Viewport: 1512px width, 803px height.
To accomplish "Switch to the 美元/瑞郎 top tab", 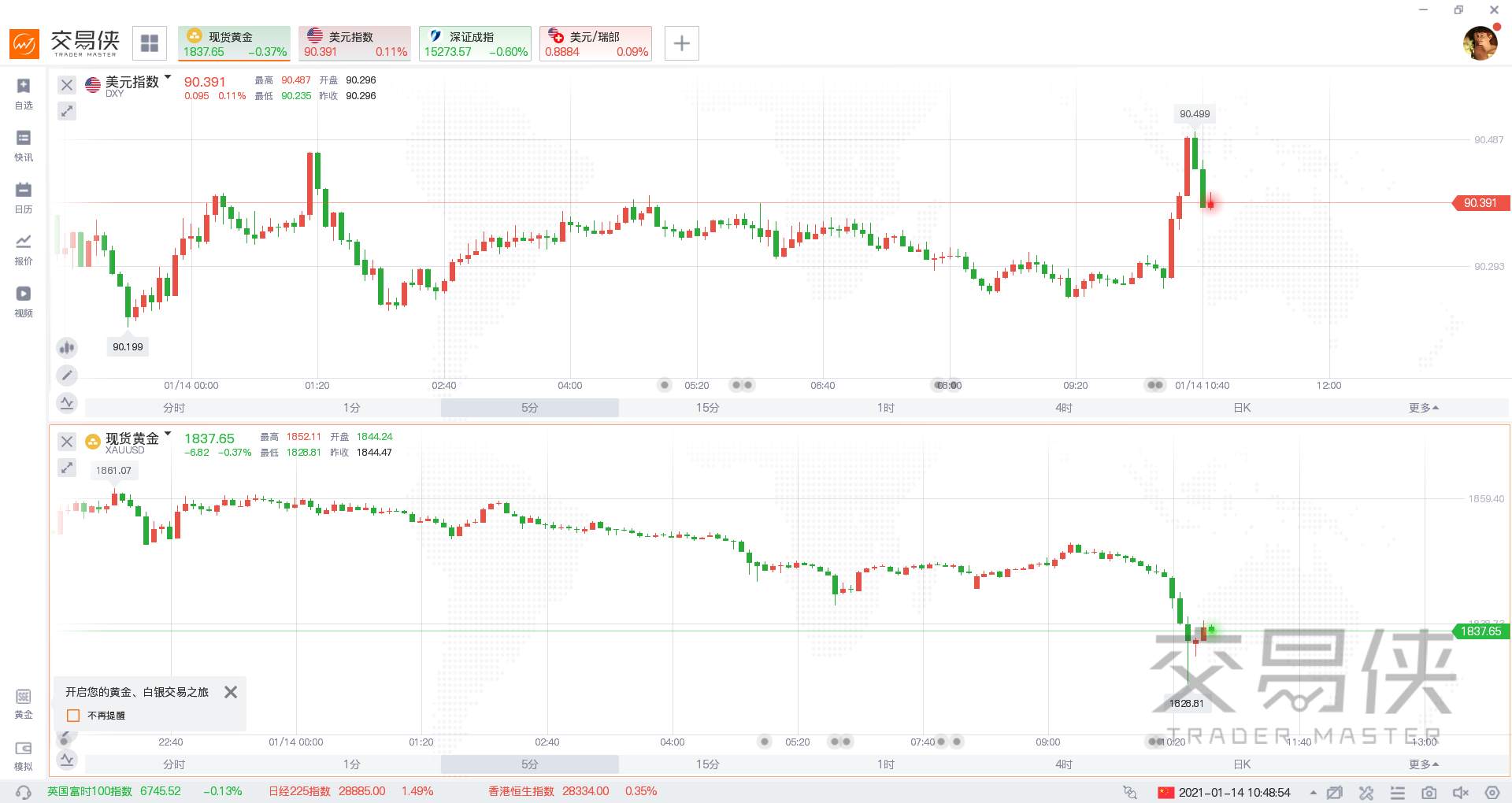I will (595, 43).
